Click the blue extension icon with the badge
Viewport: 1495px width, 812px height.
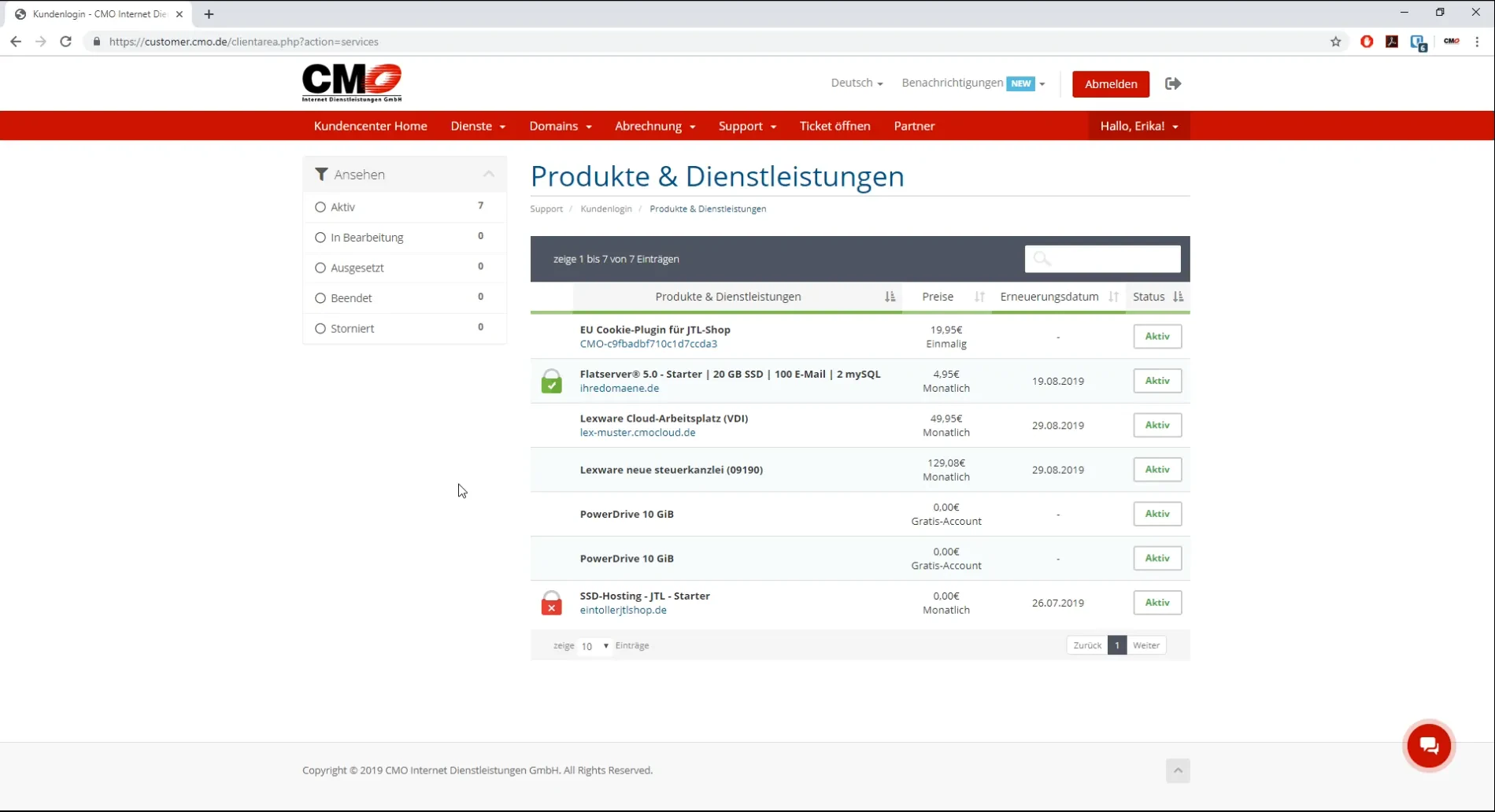tap(1419, 43)
